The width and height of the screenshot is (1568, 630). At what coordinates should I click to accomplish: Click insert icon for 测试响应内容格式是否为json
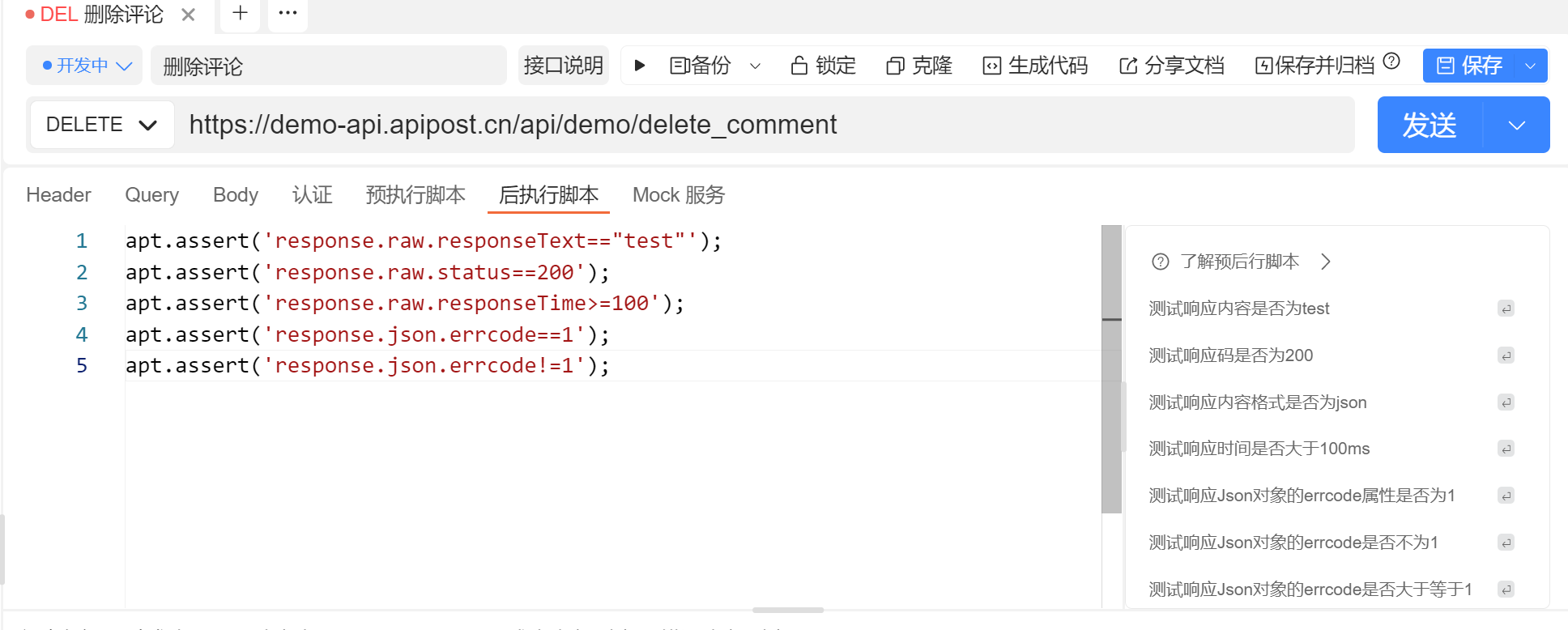1506,402
